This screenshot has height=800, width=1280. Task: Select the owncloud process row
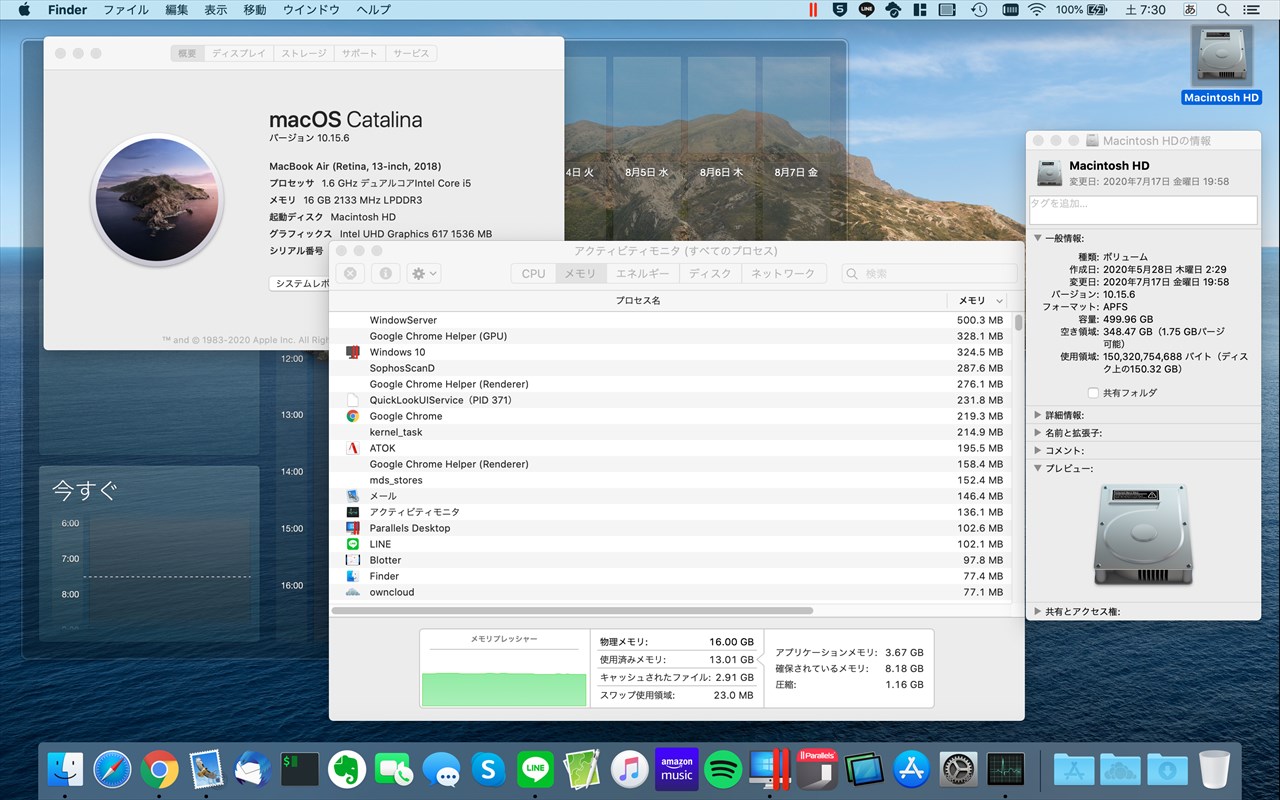pos(670,592)
